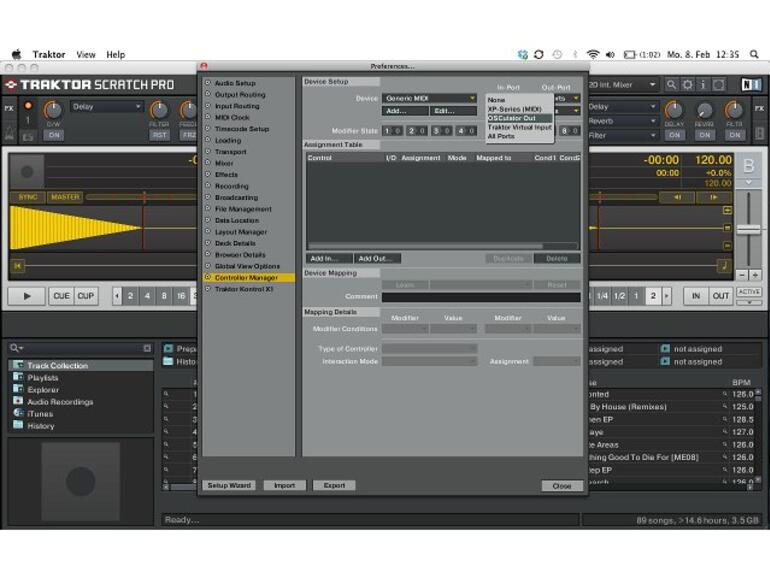
Task: Click the Native Instruments NI logo
Action: tap(751, 85)
